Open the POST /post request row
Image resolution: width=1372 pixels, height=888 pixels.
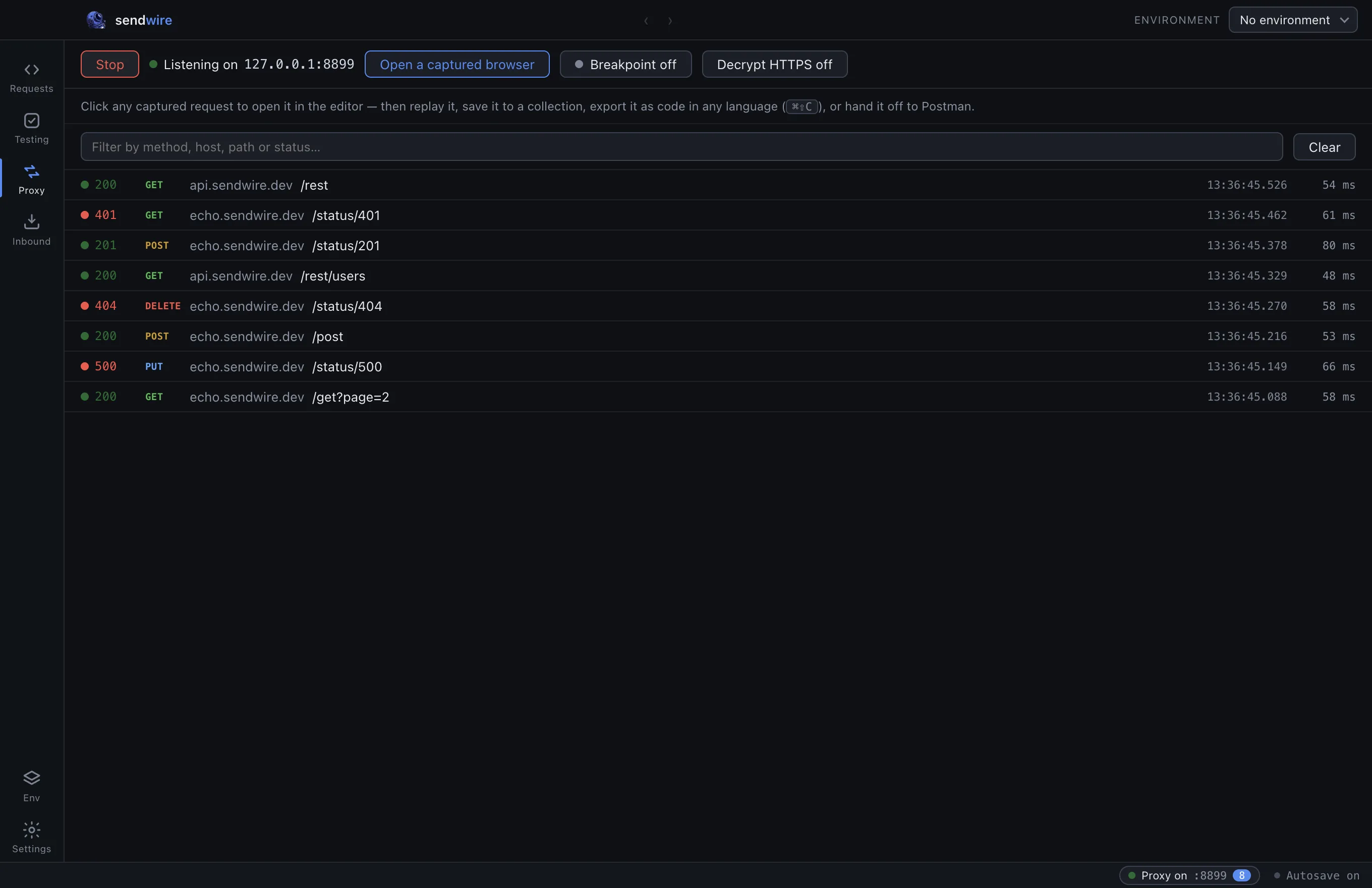pyautogui.click(x=718, y=336)
